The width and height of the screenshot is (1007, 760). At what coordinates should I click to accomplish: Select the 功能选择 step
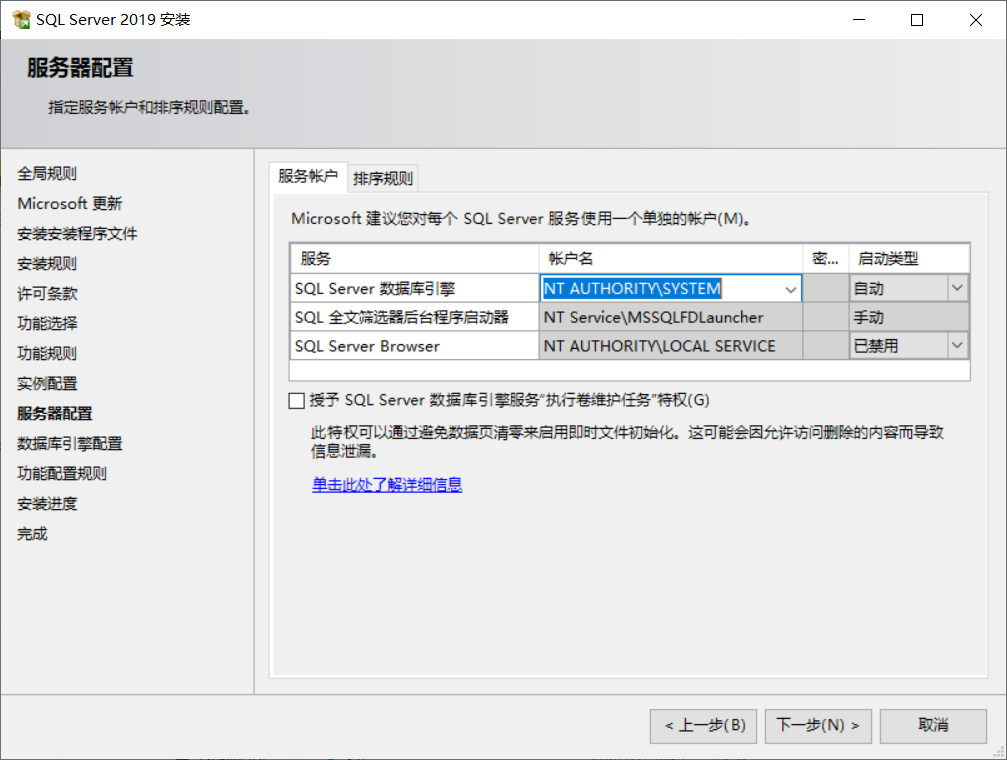click(47, 324)
